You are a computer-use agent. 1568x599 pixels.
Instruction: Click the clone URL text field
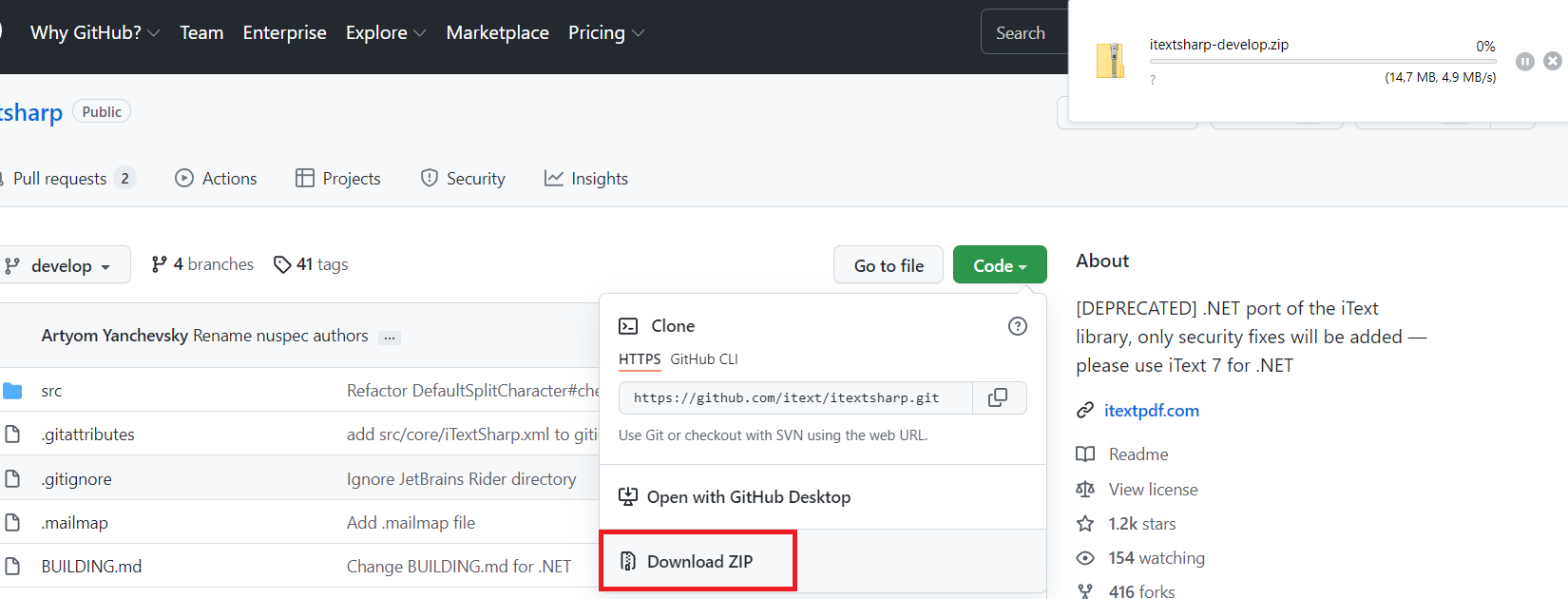point(795,397)
